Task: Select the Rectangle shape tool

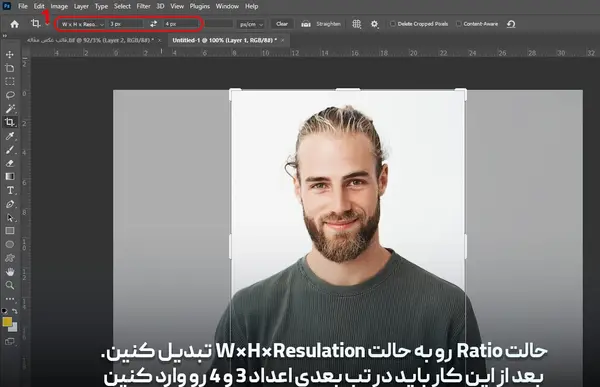Action: click(x=10, y=231)
